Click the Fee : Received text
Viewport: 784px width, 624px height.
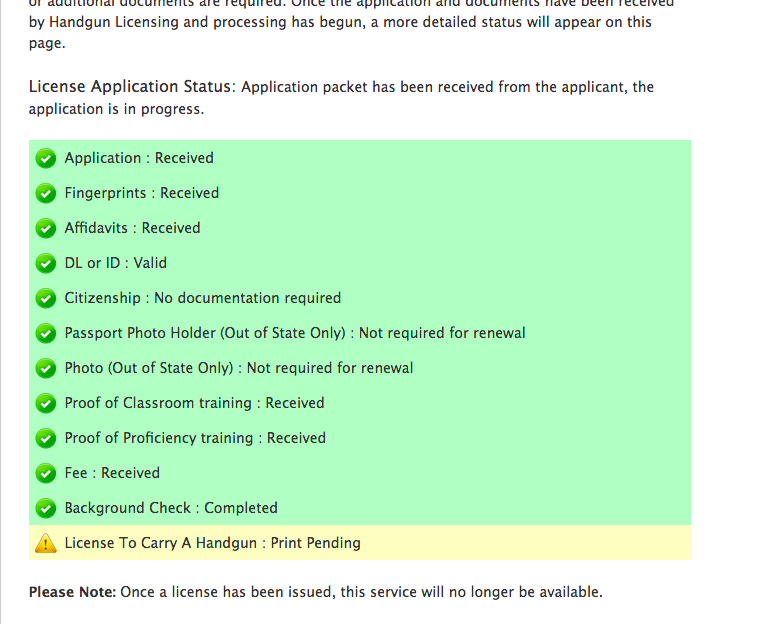112,473
